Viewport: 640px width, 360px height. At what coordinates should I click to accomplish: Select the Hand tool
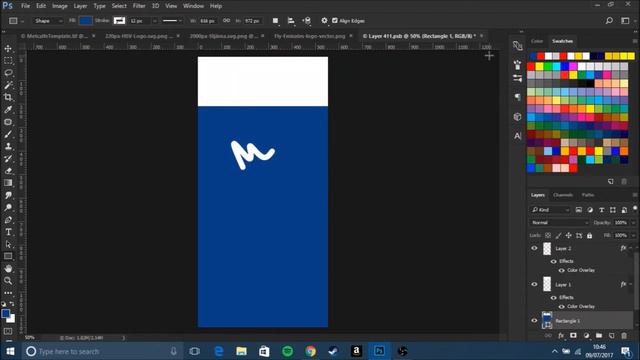(x=8, y=269)
